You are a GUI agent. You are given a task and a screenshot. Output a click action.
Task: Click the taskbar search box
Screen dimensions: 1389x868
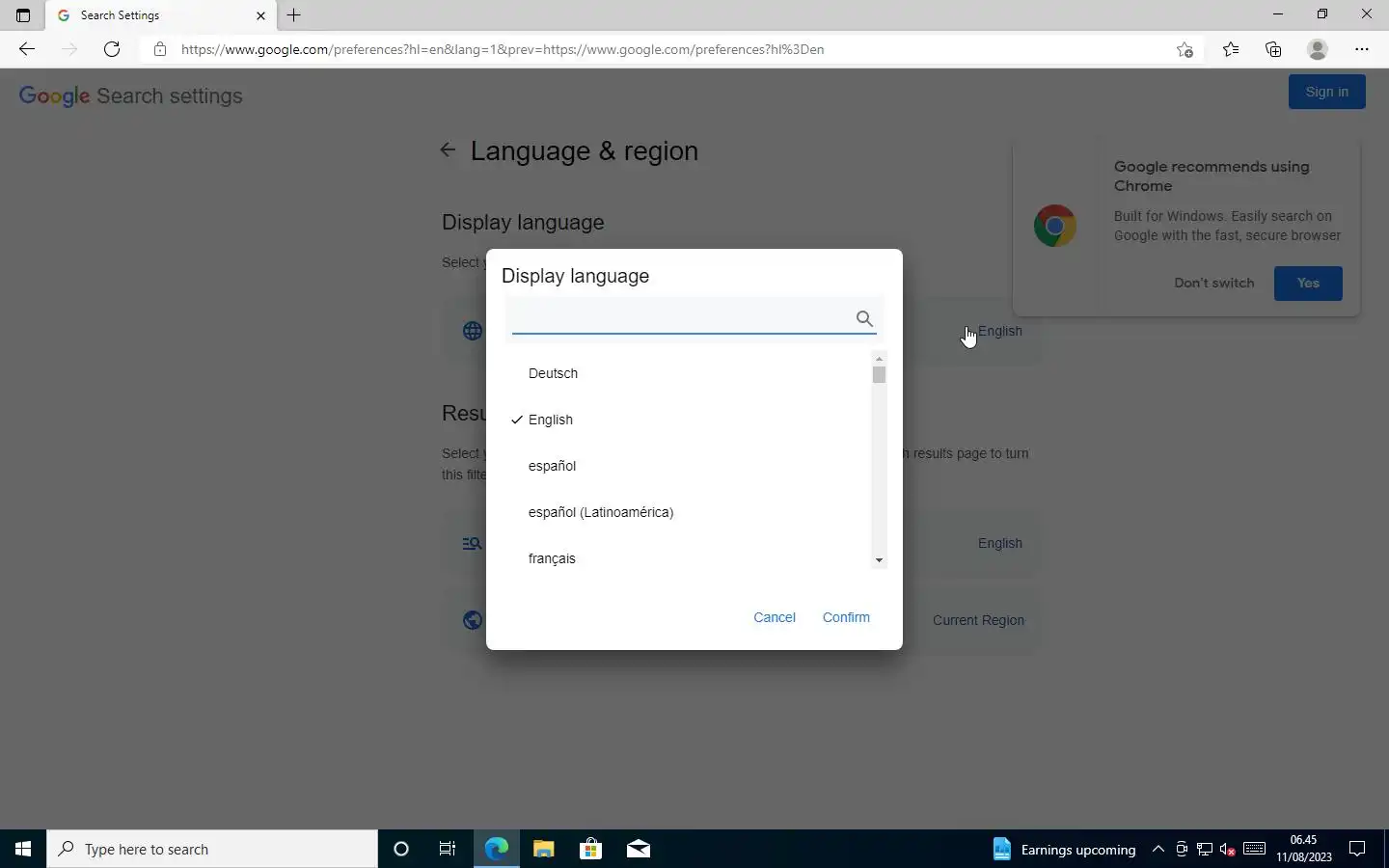tap(212, 849)
